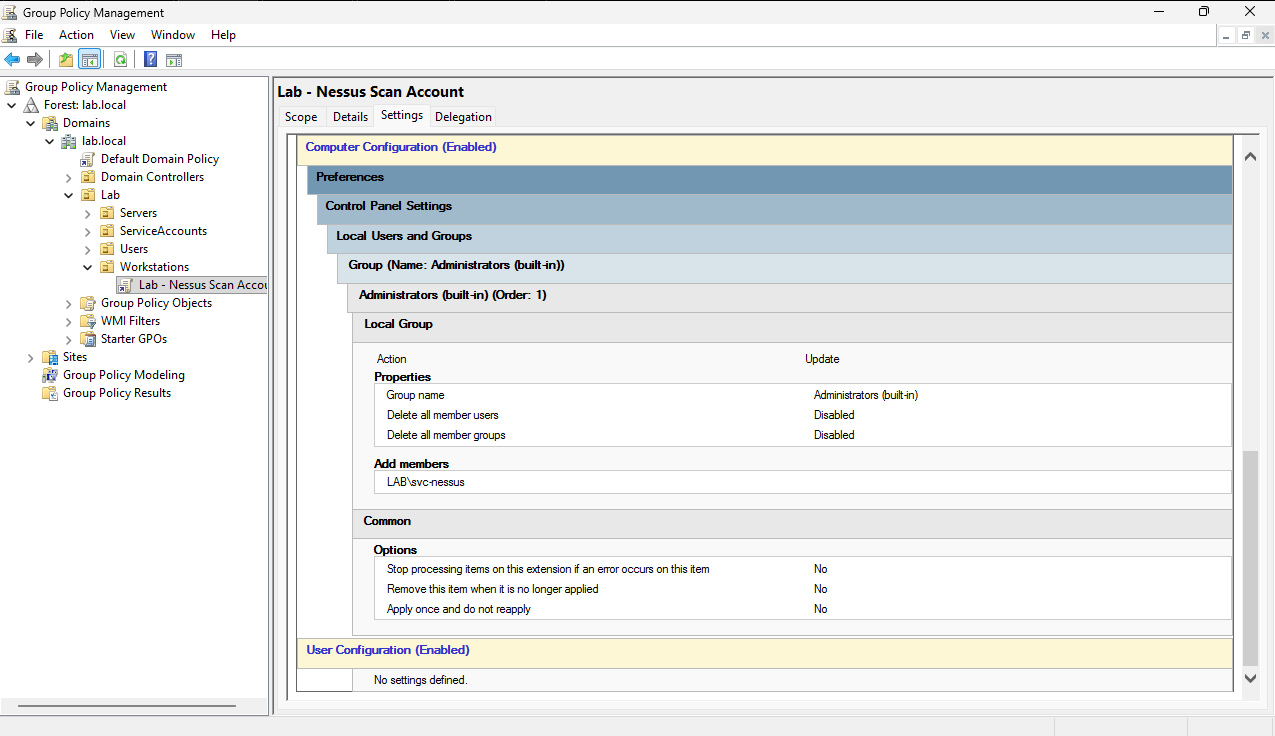Collapse the Common section header
The width and height of the screenshot is (1275, 736).
coord(792,523)
